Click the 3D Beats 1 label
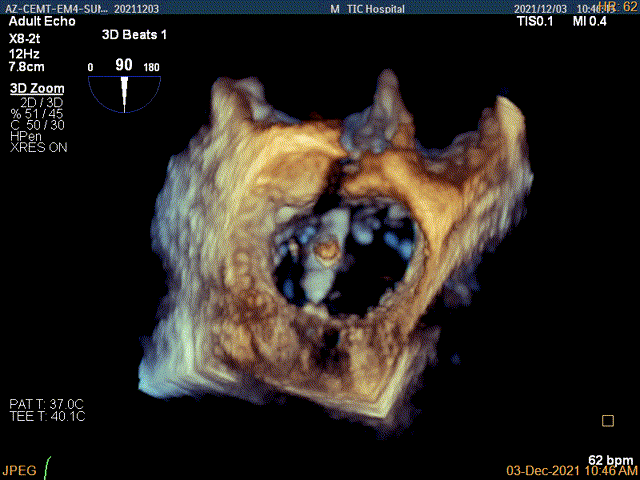This screenshot has height=480, width=640. click(137, 33)
